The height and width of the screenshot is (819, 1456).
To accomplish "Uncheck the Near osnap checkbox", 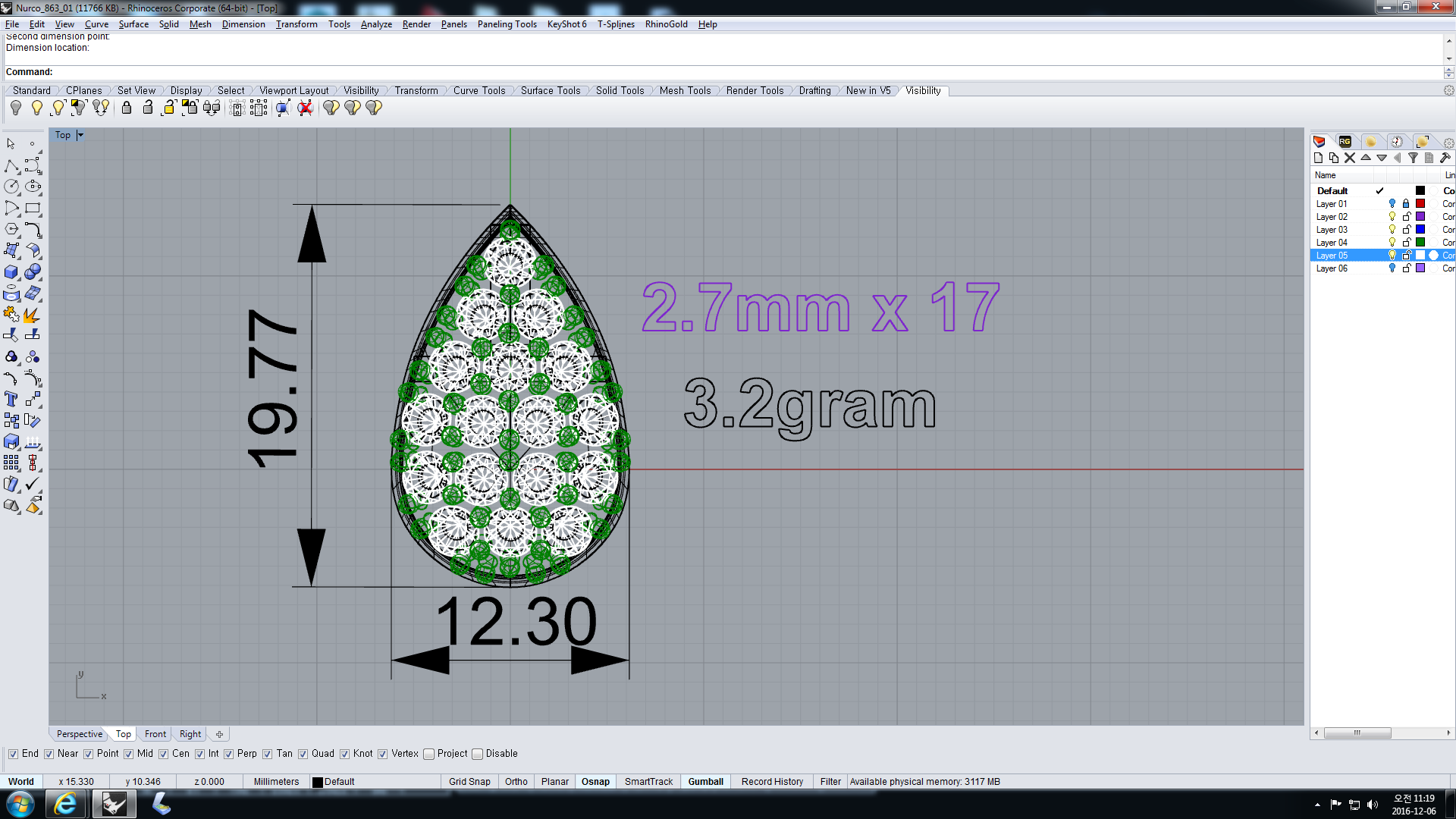I will (49, 754).
